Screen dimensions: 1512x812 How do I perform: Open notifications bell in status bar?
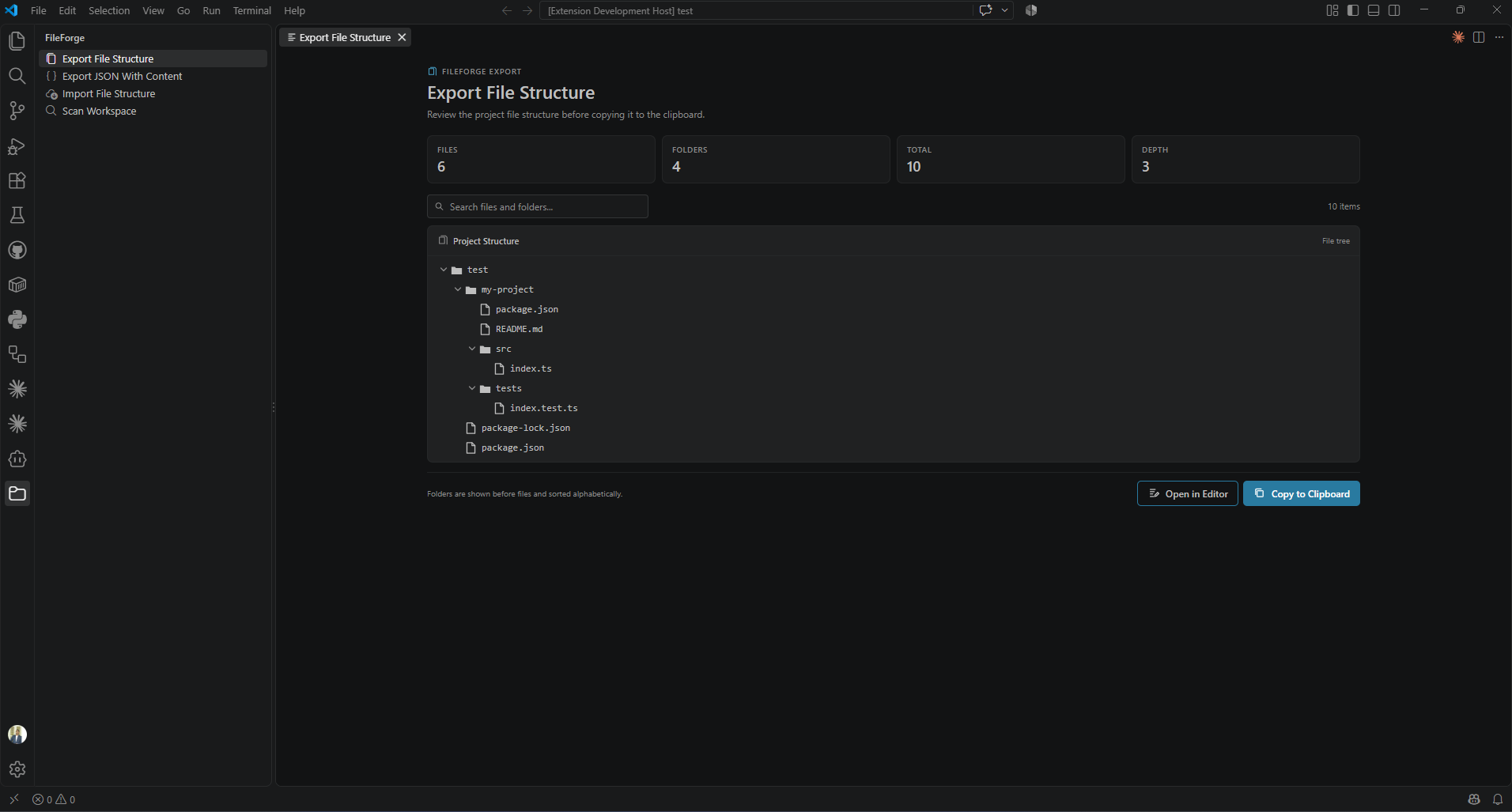click(x=1497, y=799)
